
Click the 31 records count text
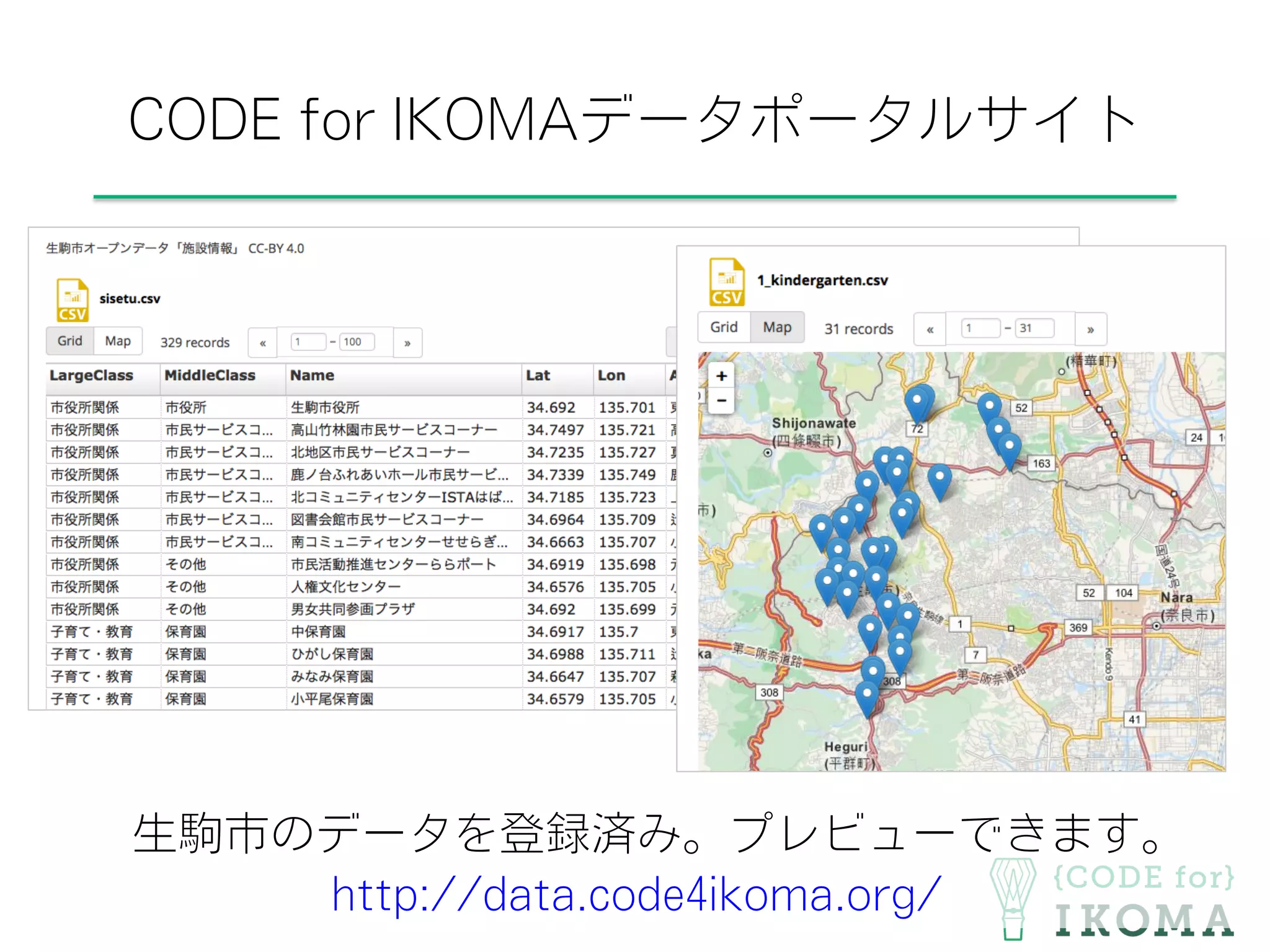coord(858,329)
